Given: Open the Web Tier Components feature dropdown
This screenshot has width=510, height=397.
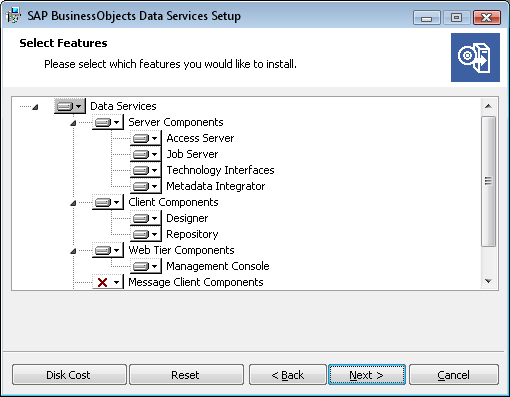Looking at the screenshot, I should (x=108, y=250).
